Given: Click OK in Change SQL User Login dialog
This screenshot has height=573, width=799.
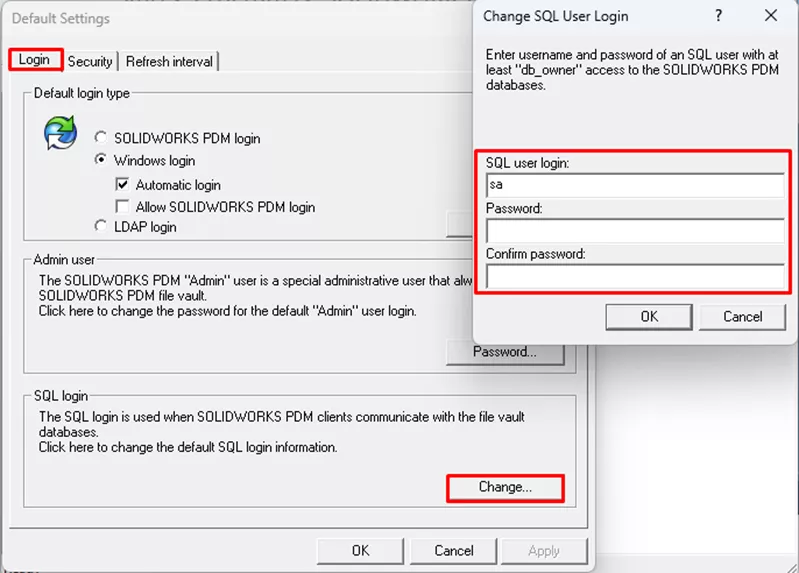Looking at the screenshot, I should coord(649,317).
